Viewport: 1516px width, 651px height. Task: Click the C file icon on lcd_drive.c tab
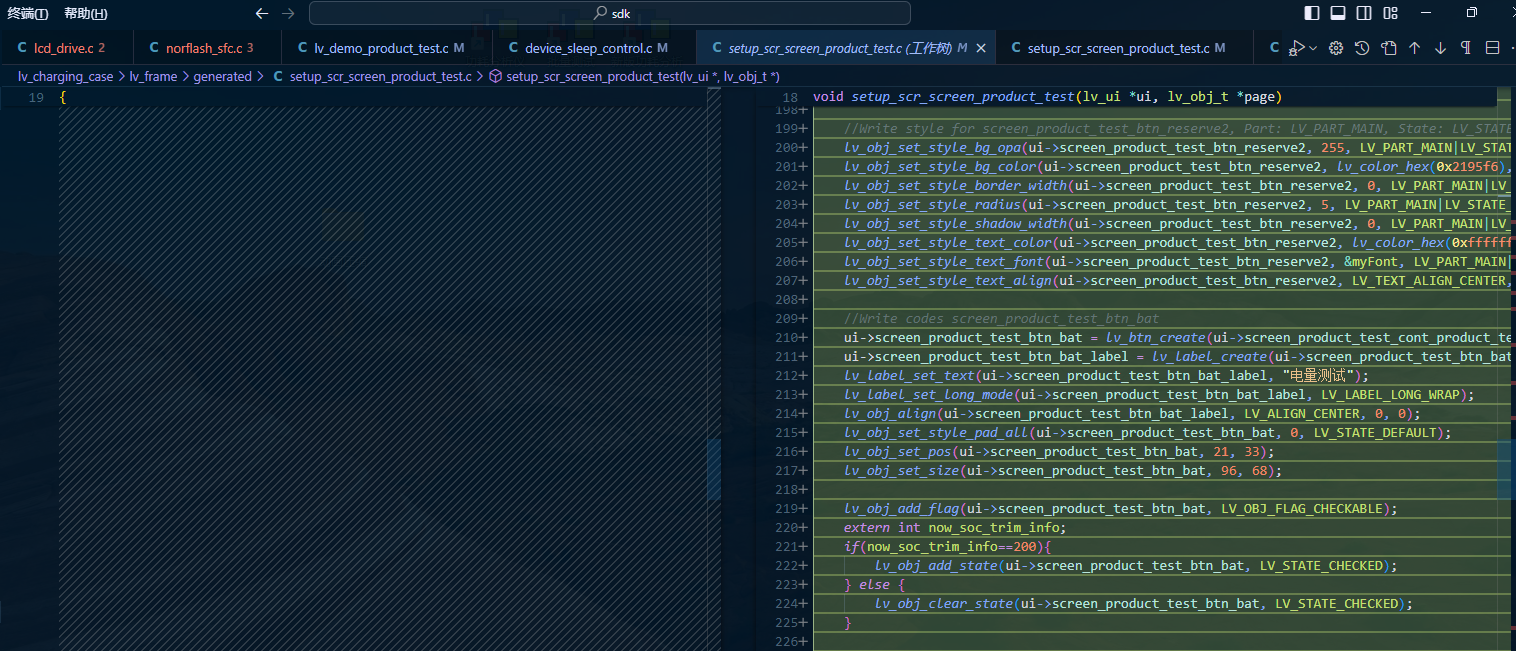pos(22,48)
